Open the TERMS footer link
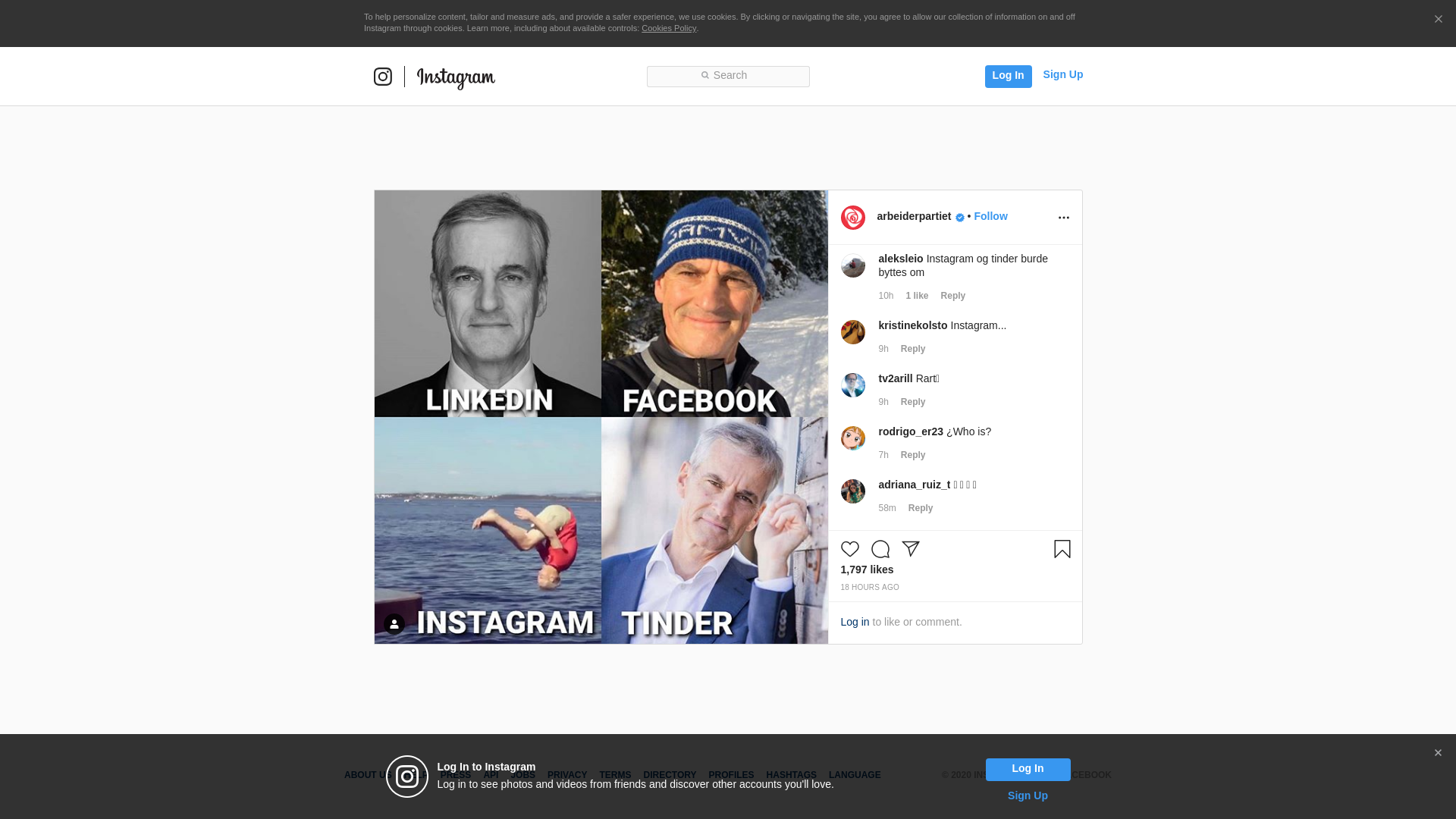The height and width of the screenshot is (819, 1456). 615,775
